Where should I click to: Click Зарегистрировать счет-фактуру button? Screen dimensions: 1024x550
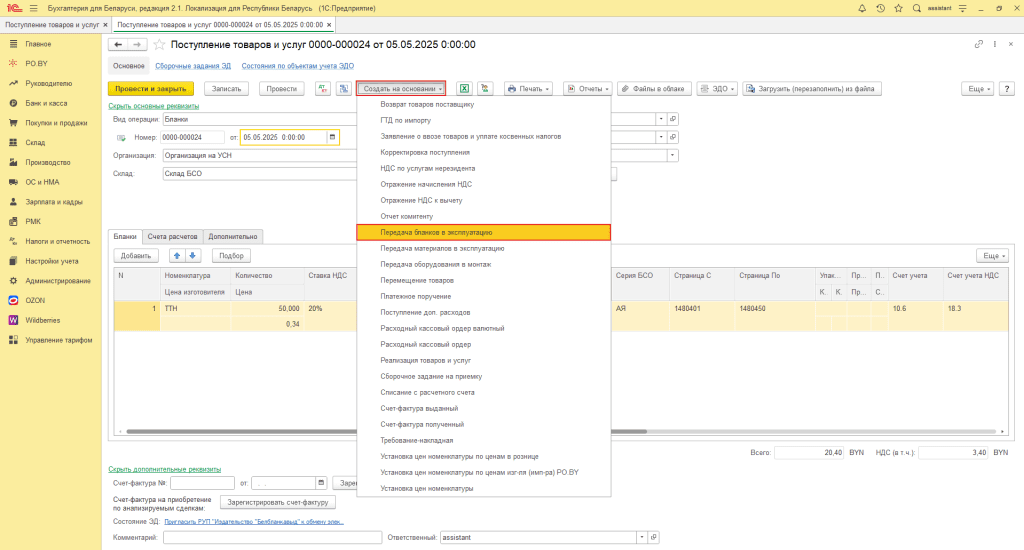pyautogui.click(x=278, y=502)
